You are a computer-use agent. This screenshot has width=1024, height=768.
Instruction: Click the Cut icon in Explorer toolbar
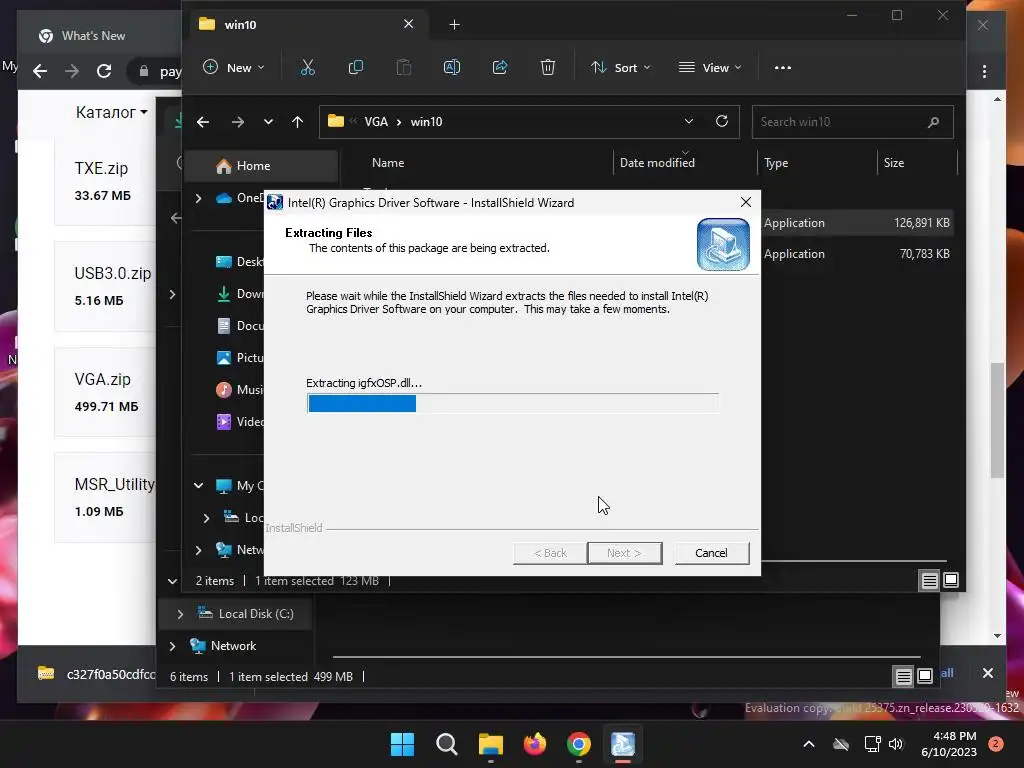point(308,67)
